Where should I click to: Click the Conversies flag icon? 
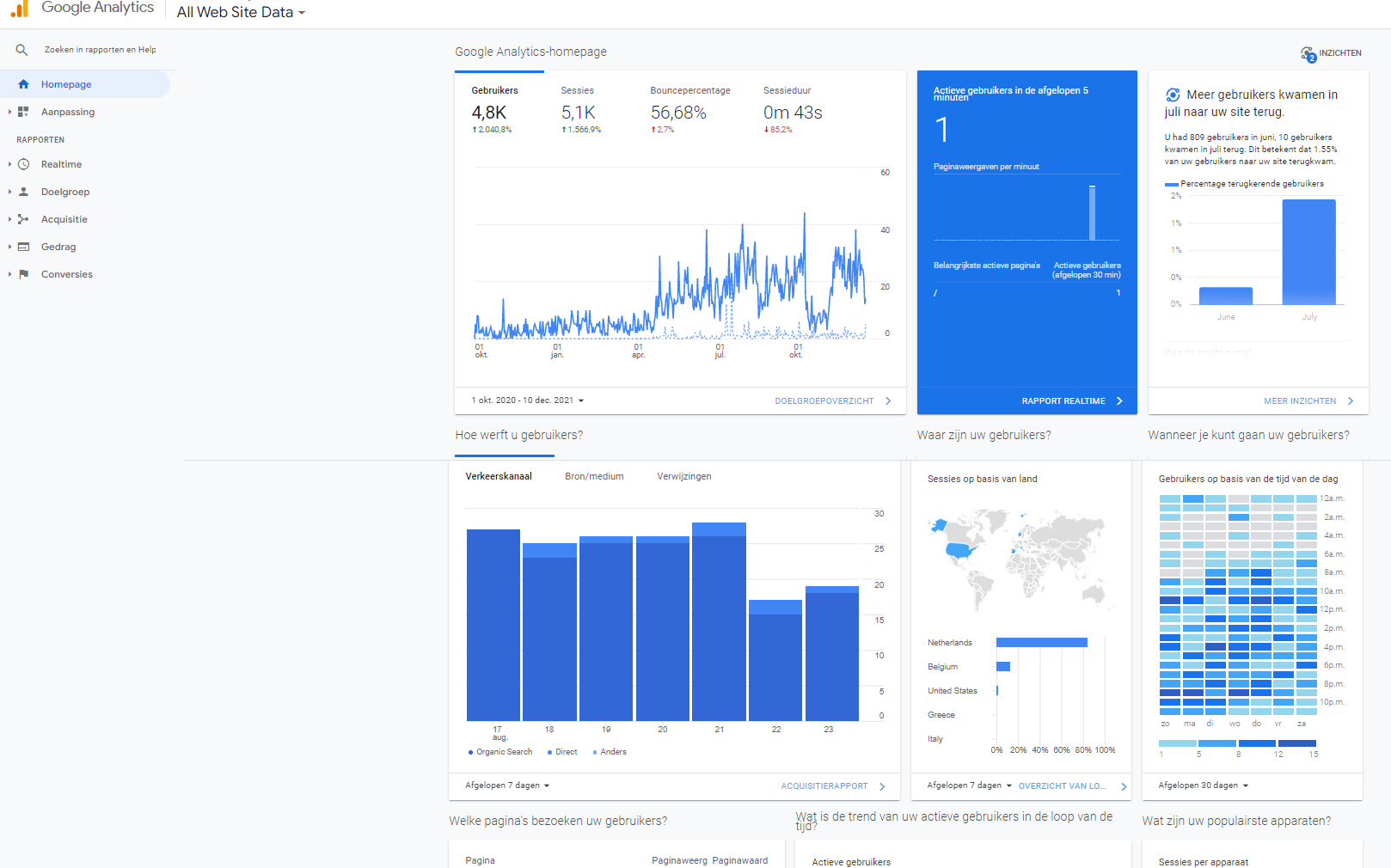(x=23, y=274)
